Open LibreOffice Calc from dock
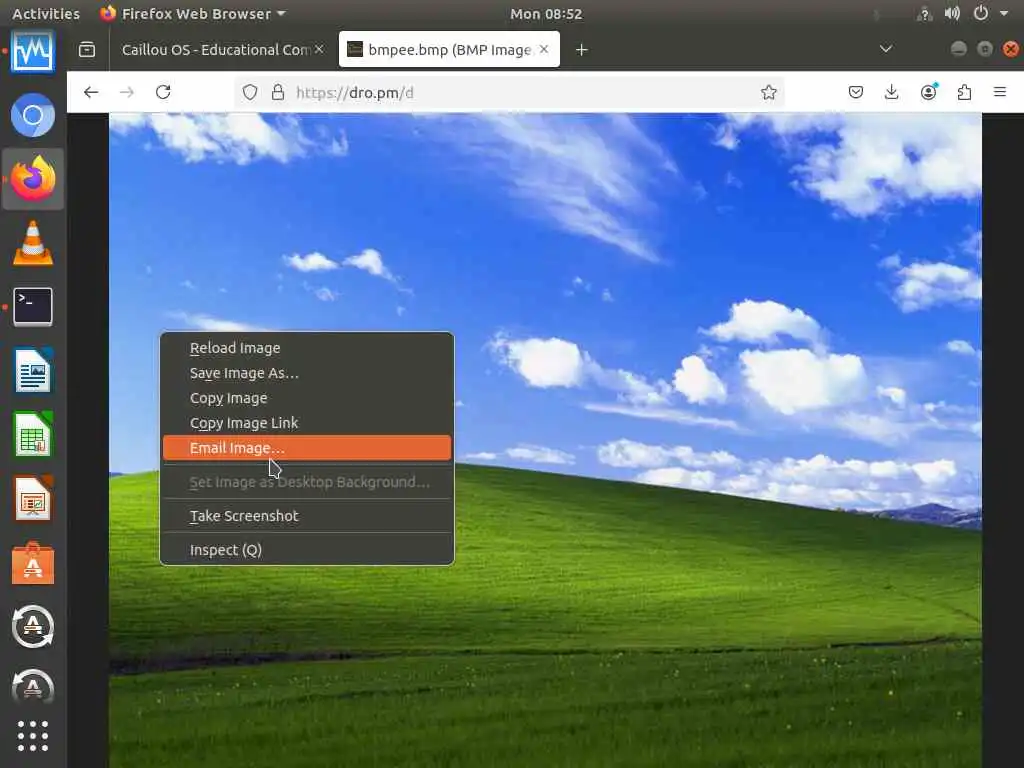This screenshot has width=1024, height=768. click(x=33, y=434)
